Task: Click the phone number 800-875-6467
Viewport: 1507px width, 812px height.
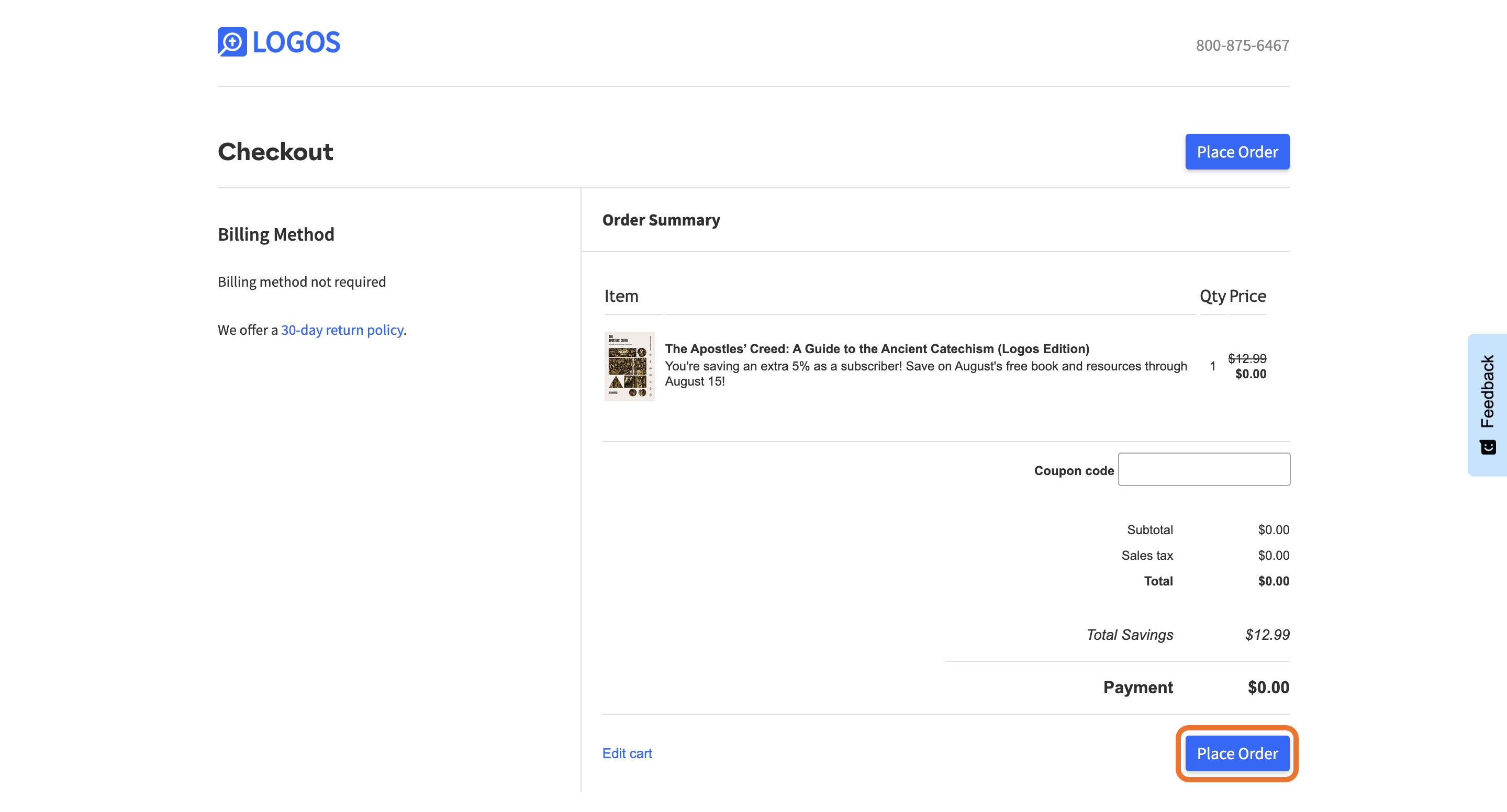Action: (1242, 46)
